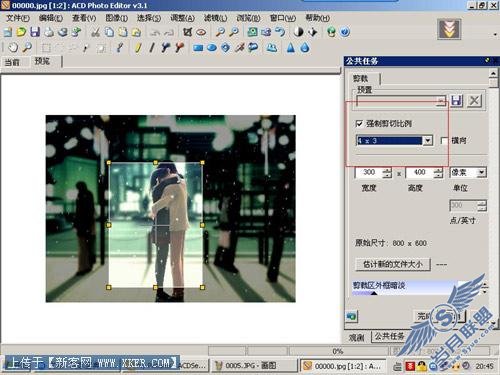Click the Zoom in magnifier icon
The height and width of the screenshot is (375, 500).
(220, 32)
